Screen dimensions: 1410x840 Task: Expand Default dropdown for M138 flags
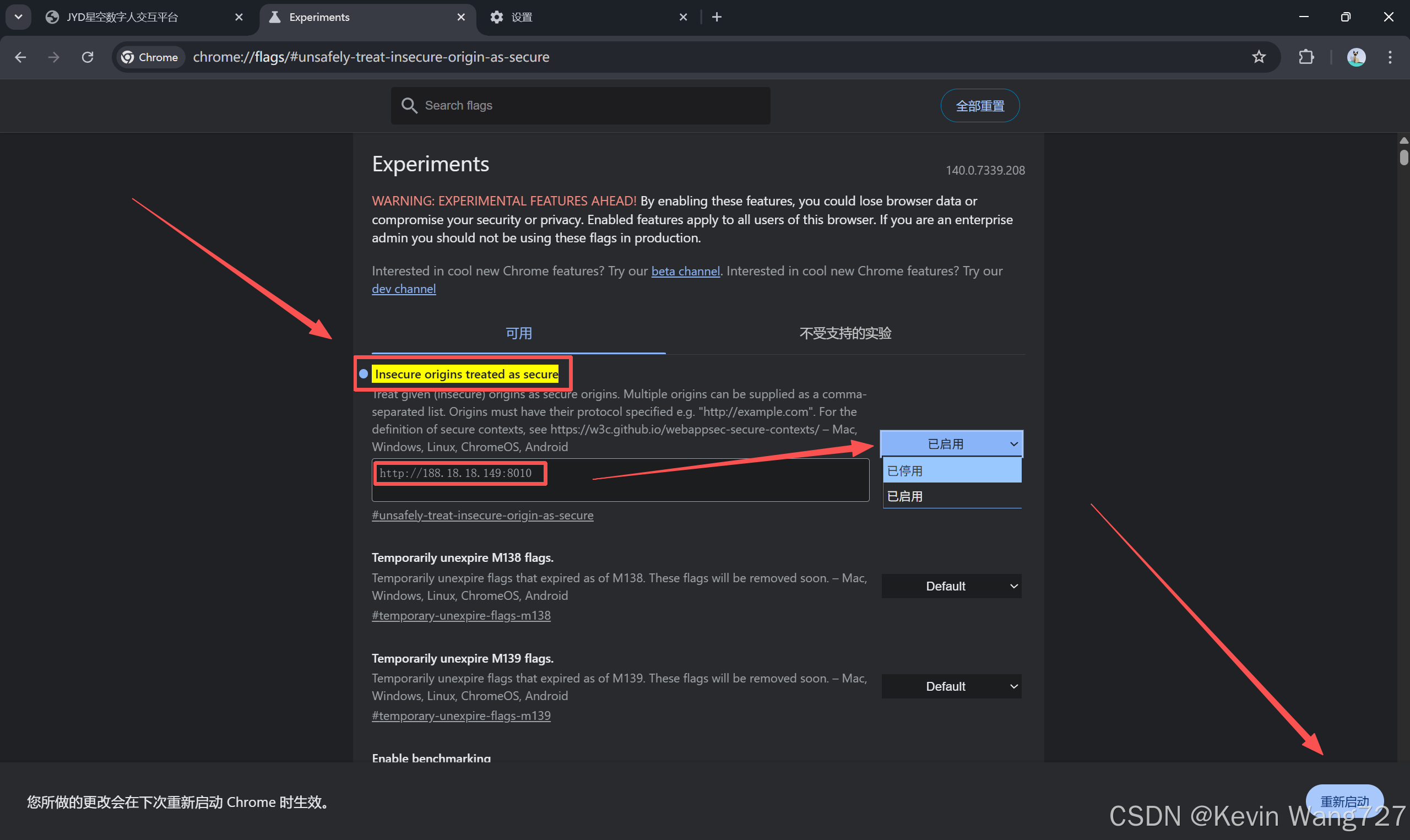pos(951,587)
